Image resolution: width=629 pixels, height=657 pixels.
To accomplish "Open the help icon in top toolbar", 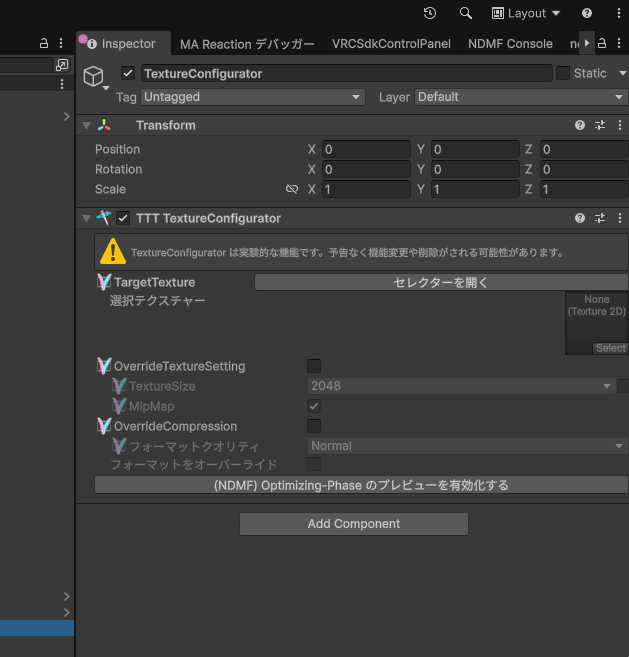I will [587, 13].
